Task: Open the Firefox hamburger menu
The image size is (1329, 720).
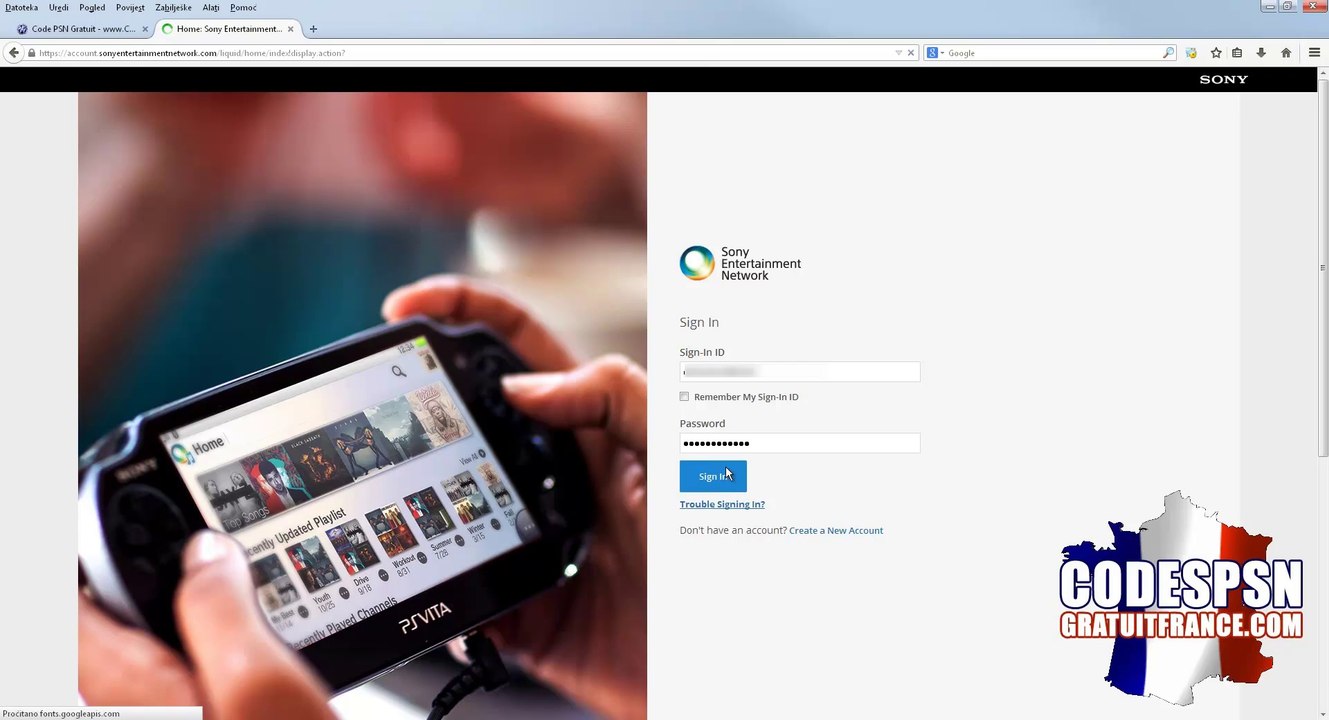Action: coord(1314,53)
